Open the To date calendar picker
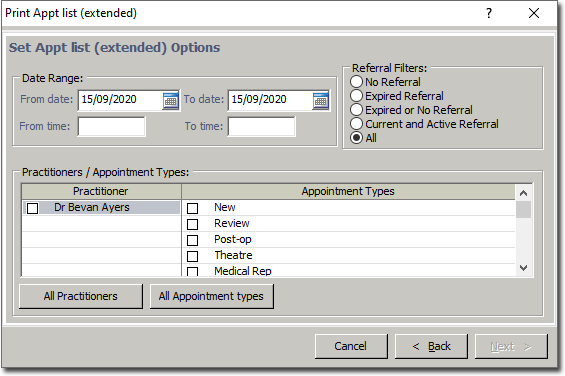The image size is (565, 376). pos(320,101)
